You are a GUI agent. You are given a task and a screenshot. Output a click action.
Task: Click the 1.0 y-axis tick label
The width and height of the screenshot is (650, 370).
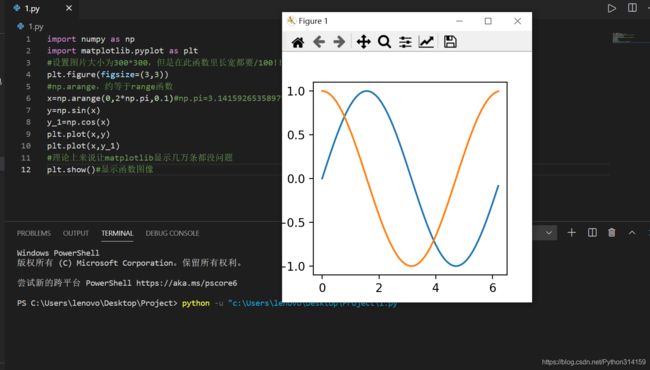click(296, 91)
